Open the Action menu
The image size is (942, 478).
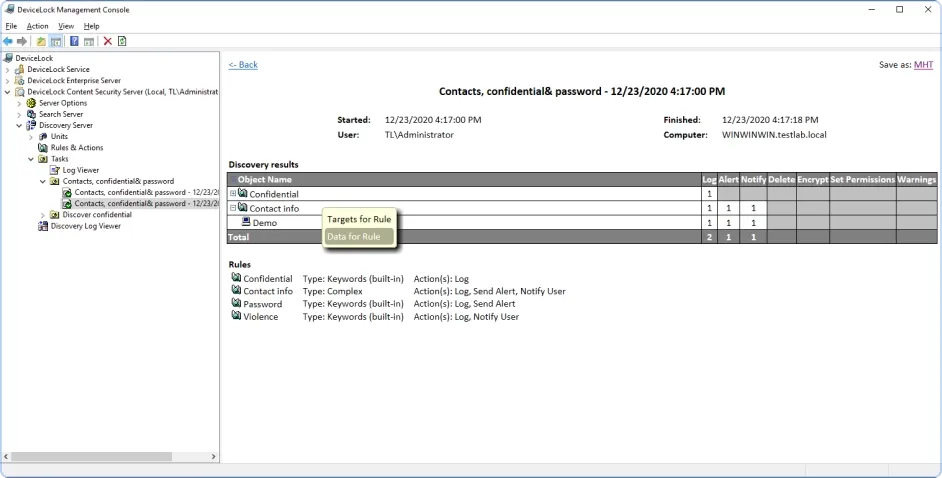pyautogui.click(x=37, y=26)
